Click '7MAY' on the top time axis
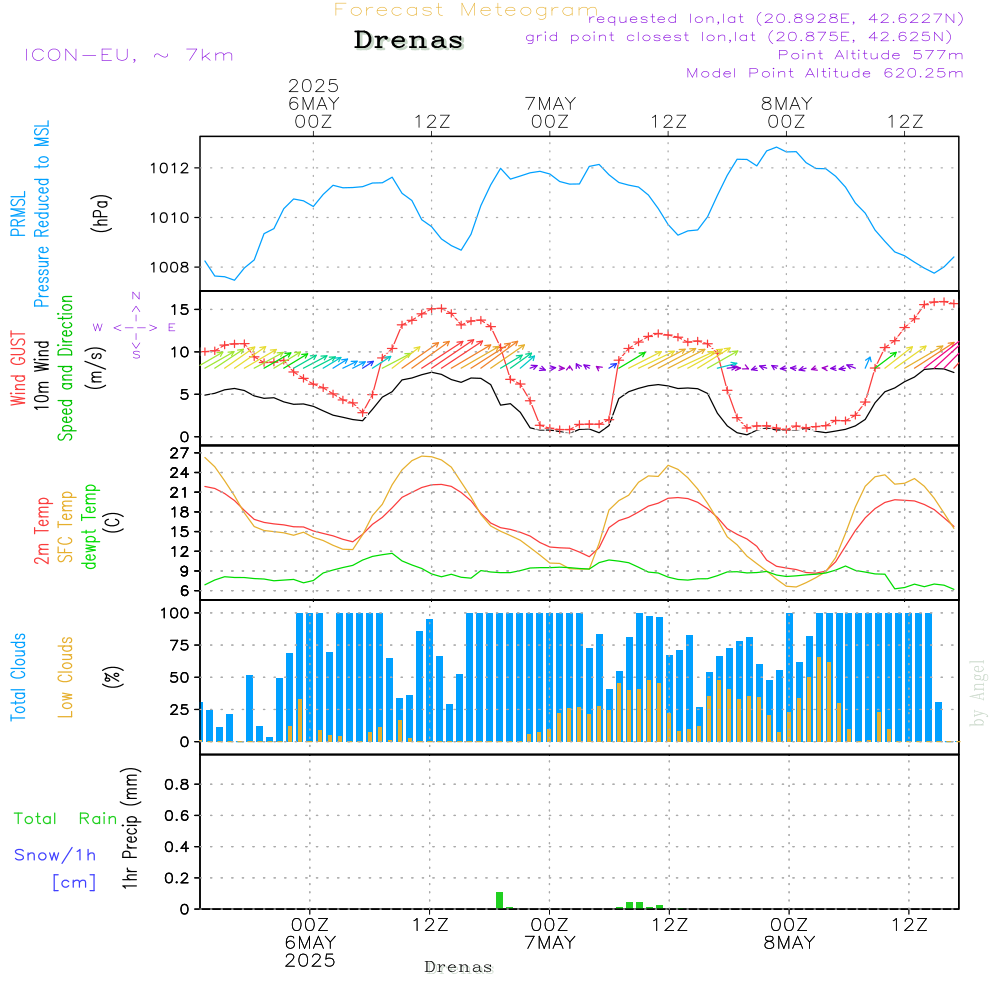The width and height of the screenshot is (1000, 1000). 550,104
